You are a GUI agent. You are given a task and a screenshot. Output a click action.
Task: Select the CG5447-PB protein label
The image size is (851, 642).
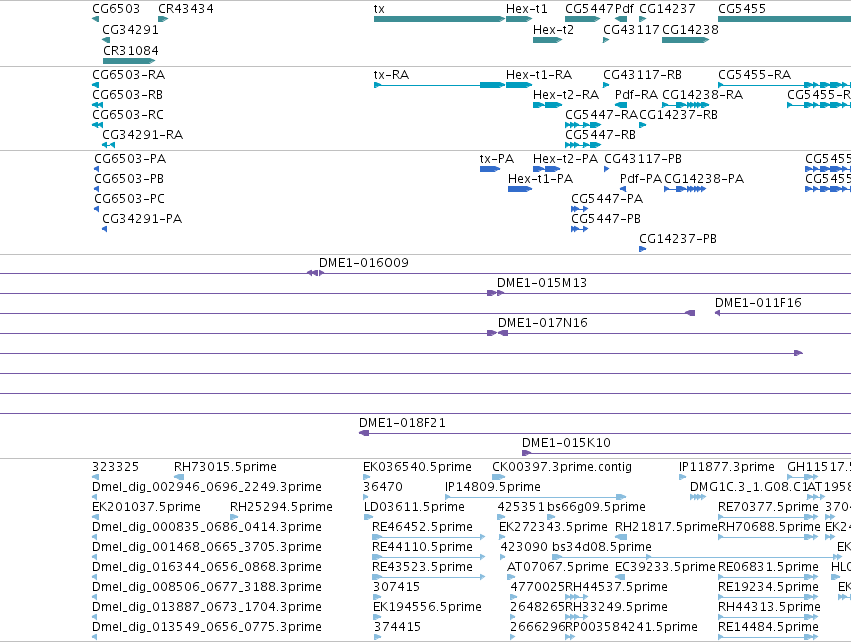[606, 219]
